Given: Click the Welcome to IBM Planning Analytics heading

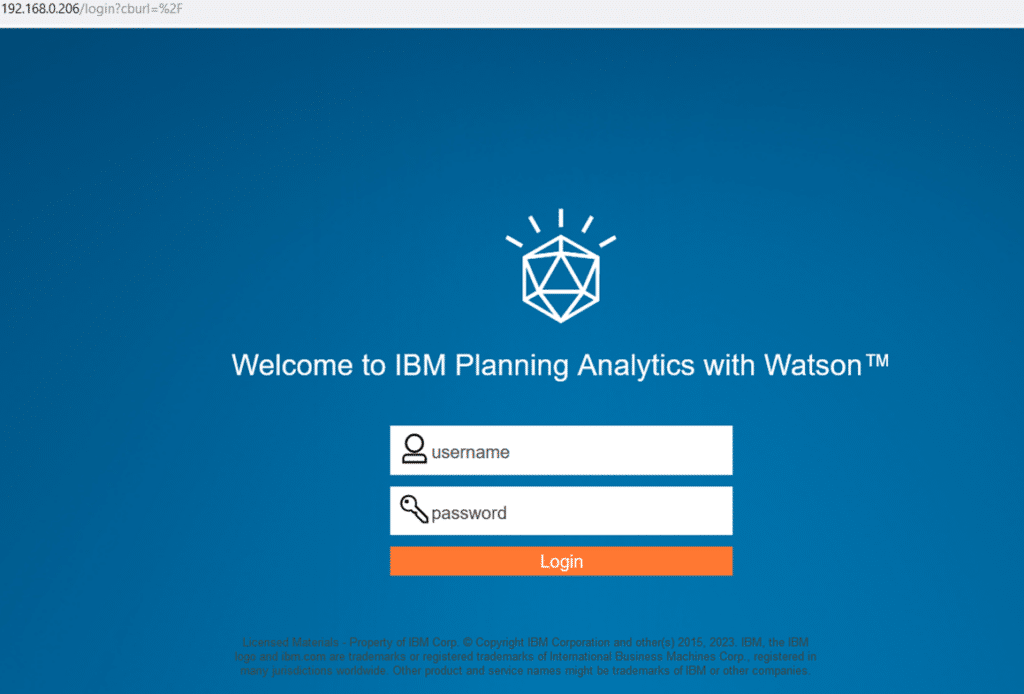Looking at the screenshot, I should click(560, 364).
